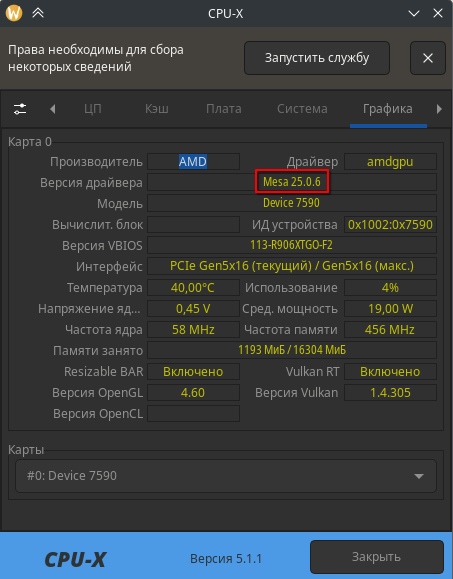
Task: Click the empty Вычислит. блок field
Action: tap(193, 225)
